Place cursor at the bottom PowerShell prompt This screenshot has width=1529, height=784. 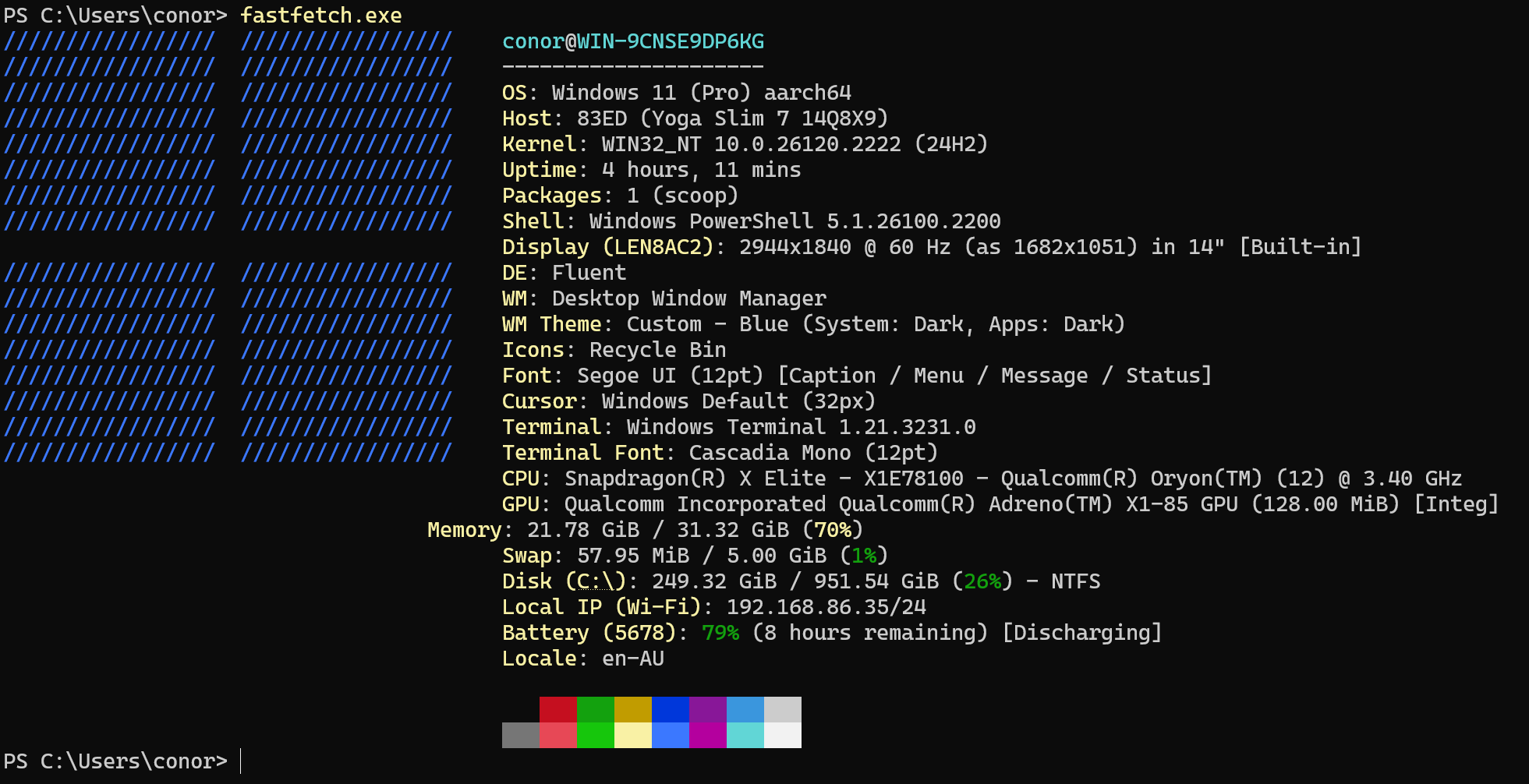pyautogui.click(x=241, y=761)
